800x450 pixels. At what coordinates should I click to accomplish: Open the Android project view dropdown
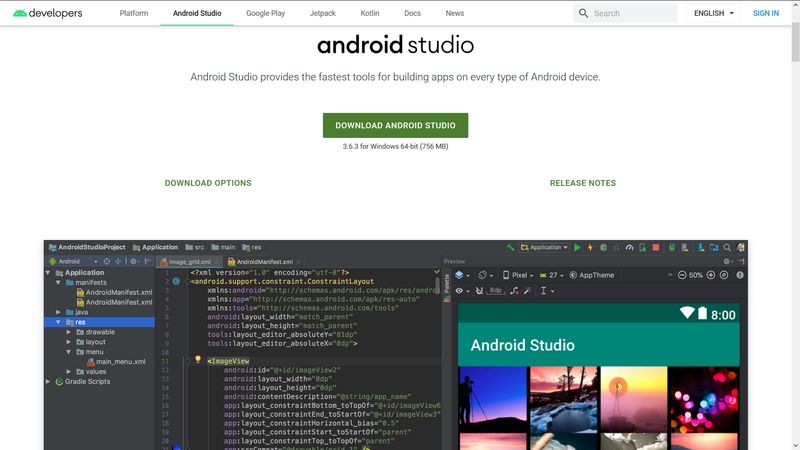[73, 261]
